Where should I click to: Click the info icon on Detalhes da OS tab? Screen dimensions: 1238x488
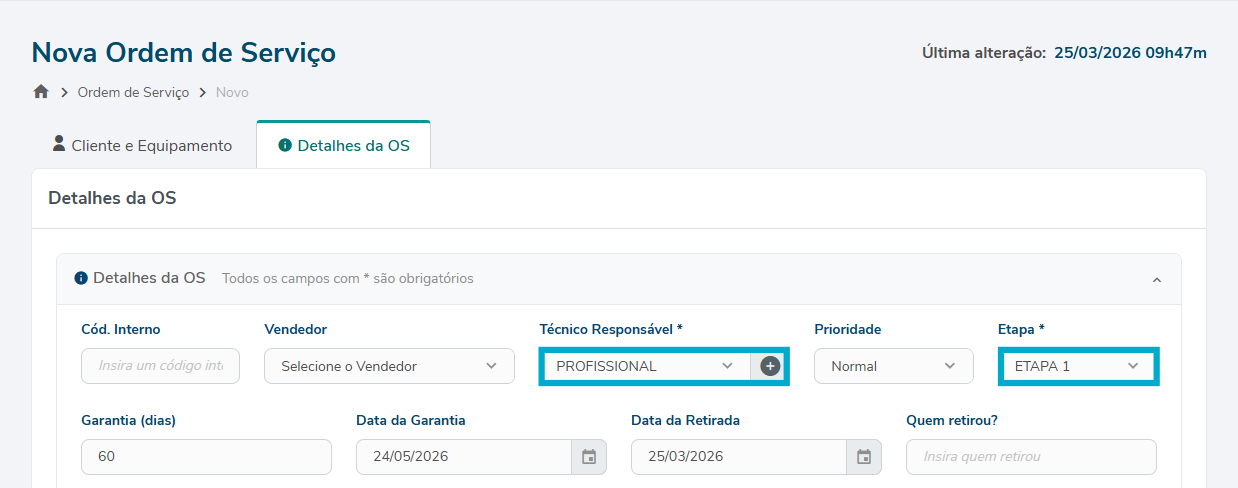(285, 146)
